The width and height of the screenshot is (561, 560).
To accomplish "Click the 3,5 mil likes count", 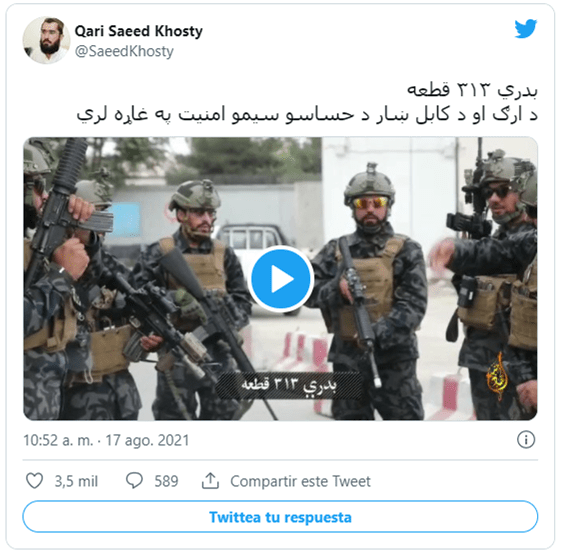I will (x=76, y=481).
